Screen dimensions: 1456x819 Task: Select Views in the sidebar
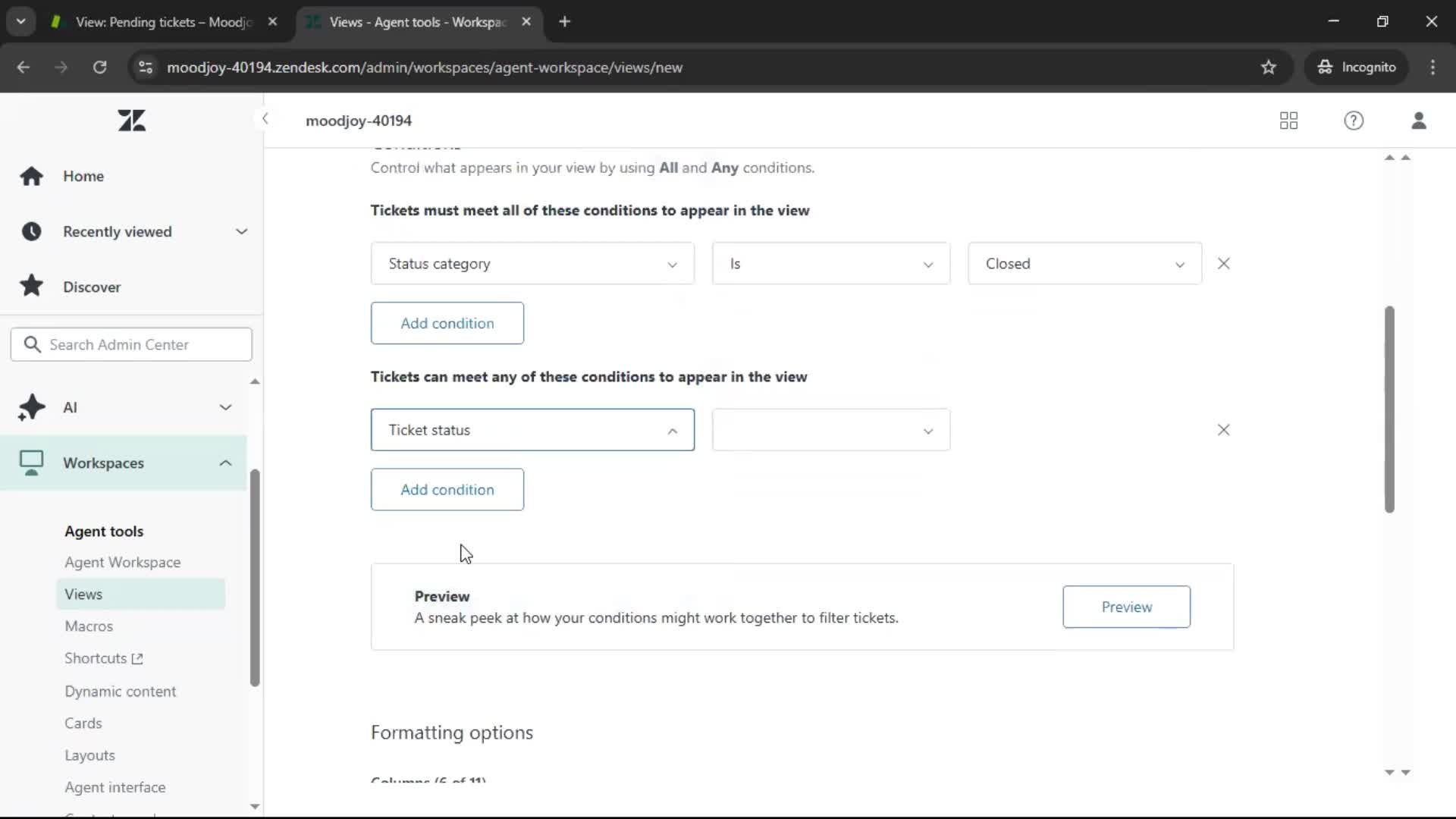[x=140, y=594]
